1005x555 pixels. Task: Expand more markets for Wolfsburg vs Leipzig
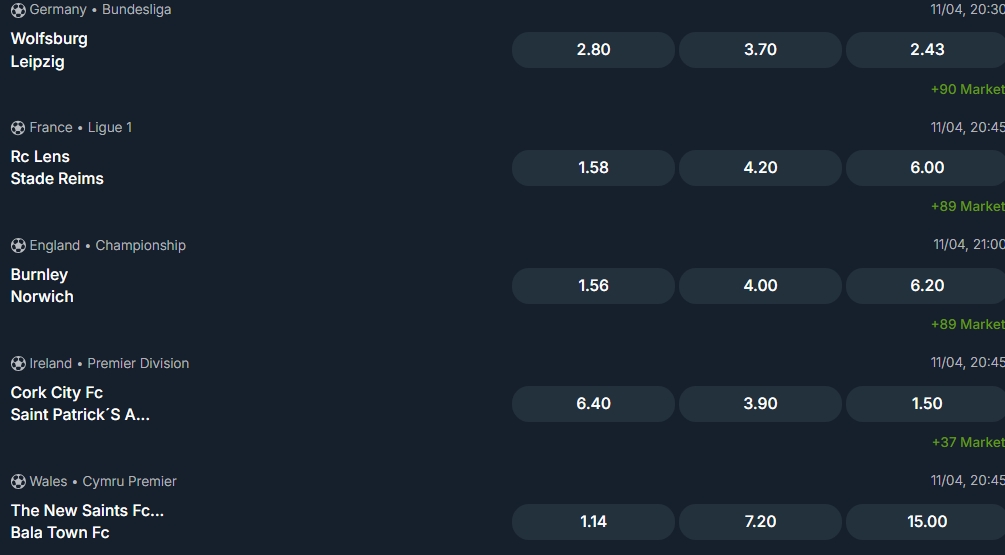click(x=966, y=89)
